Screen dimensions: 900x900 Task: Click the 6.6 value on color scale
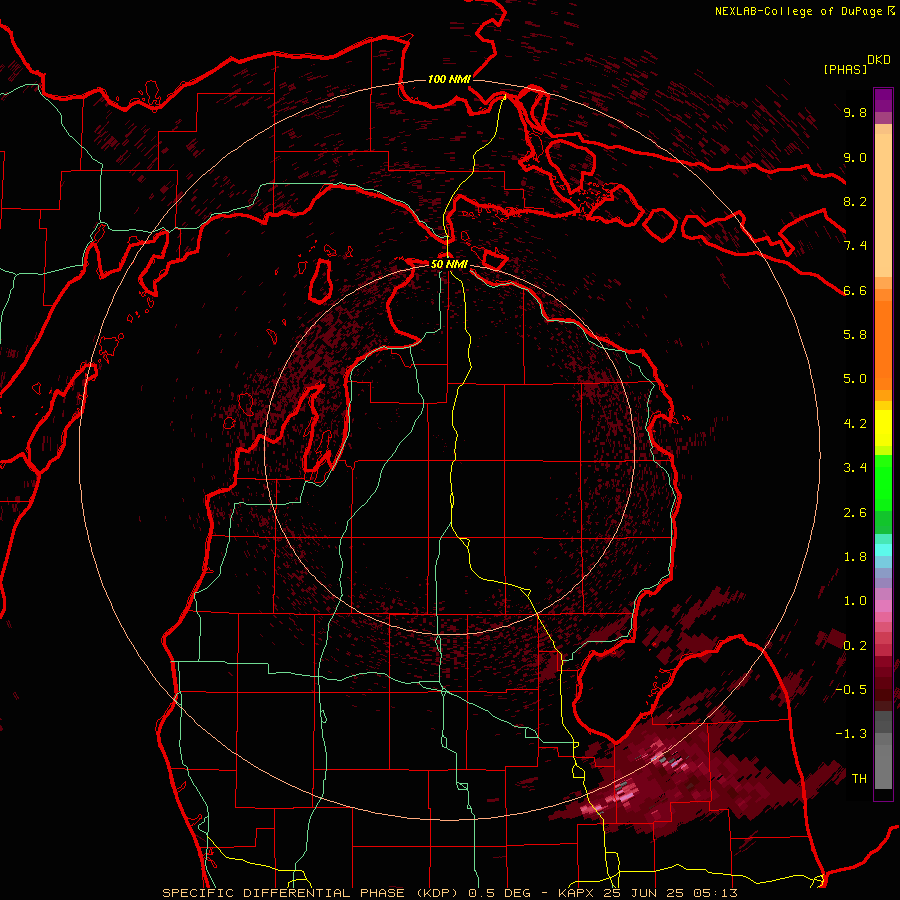click(x=855, y=290)
